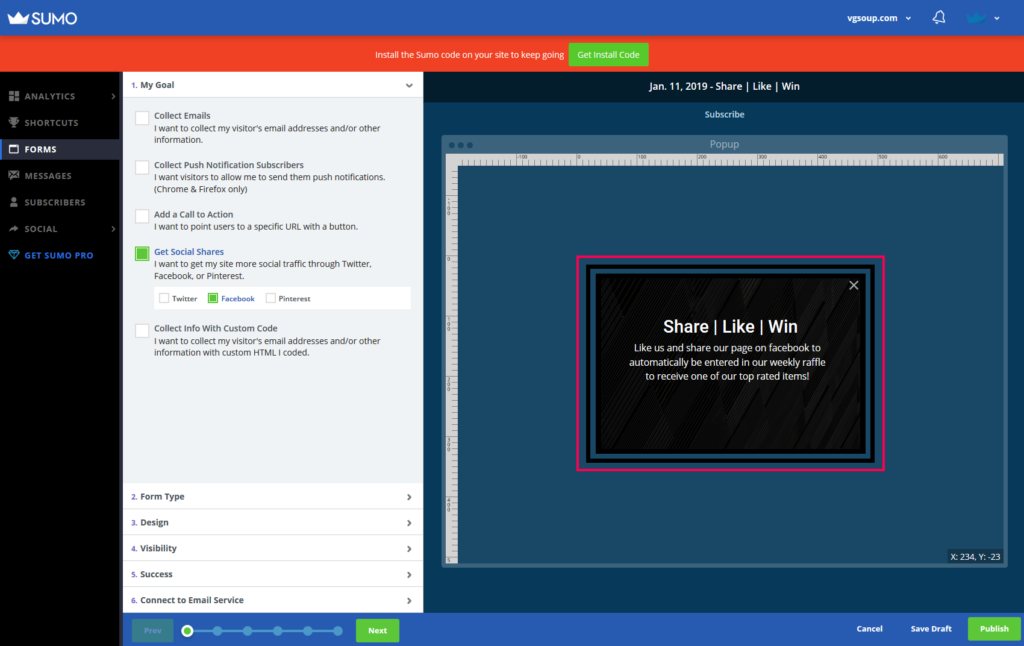
Task: Click the Get Sumo Pro diamond icon
Action: 14,255
